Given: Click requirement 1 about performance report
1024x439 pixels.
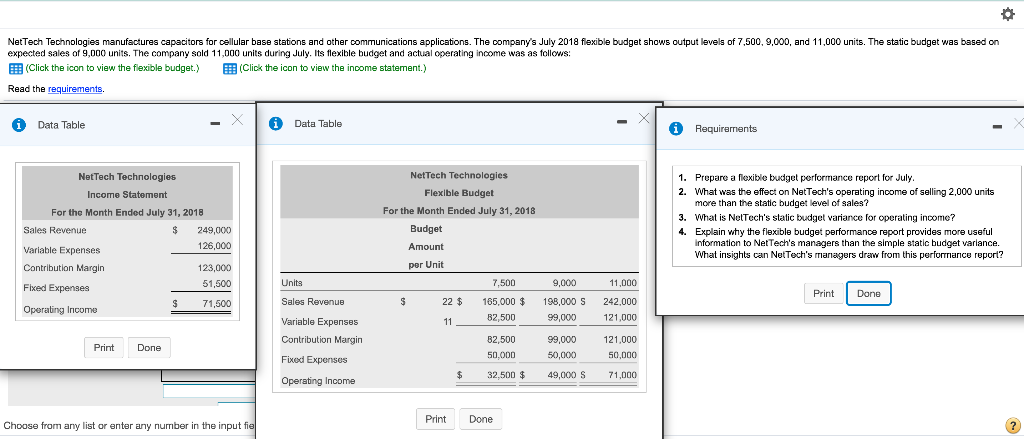Looking at the screenshot, I should [805, 178].
